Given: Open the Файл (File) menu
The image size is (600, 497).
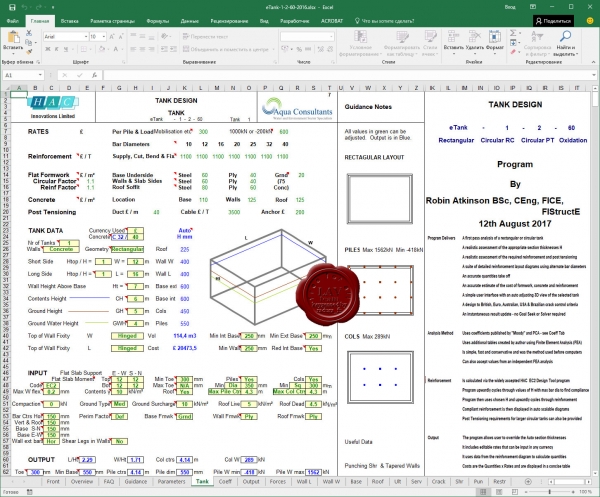Looking at the screenshot, I should click(13, 21).
